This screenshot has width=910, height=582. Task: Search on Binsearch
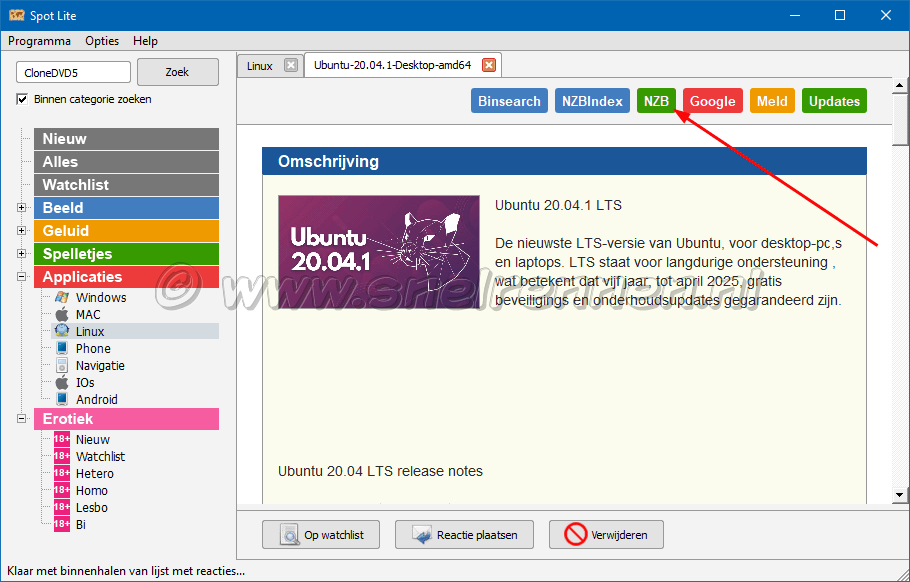point(510,101)
